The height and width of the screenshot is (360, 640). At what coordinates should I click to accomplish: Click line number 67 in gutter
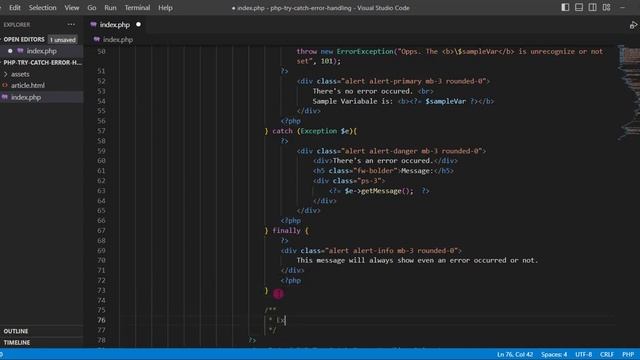coord(101,231)
